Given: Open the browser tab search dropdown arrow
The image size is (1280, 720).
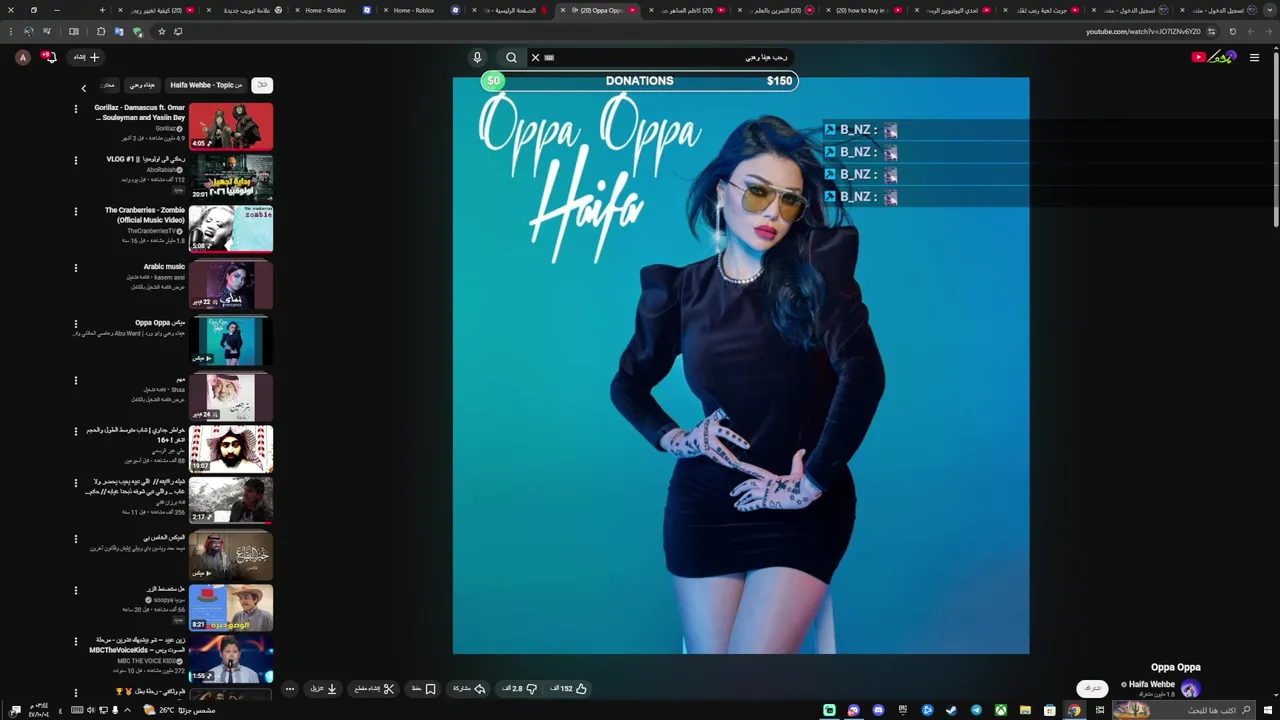Looking at the screenshot, I should click(1269, 10).
